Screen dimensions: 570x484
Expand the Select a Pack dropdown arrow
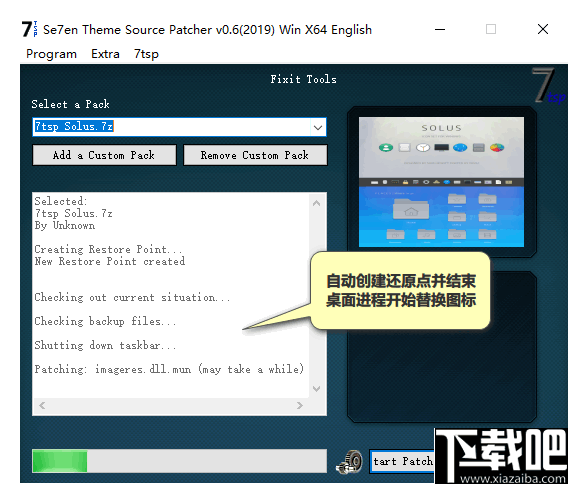coord(318,127)
